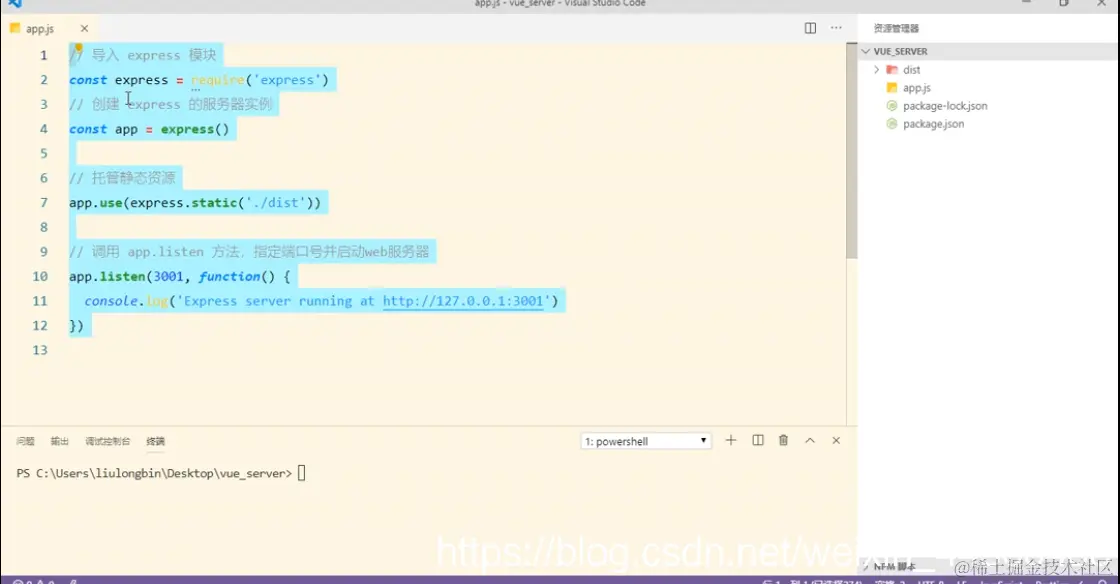Screen dimensions: 1120x584
Task: Click the package.json file icon
Action: click(891, 124)
